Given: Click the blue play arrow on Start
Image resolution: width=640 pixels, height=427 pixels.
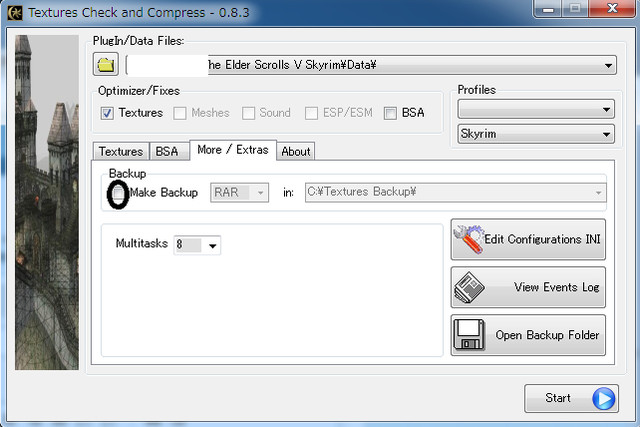Looking at the screenshot, I should point(603,398).
